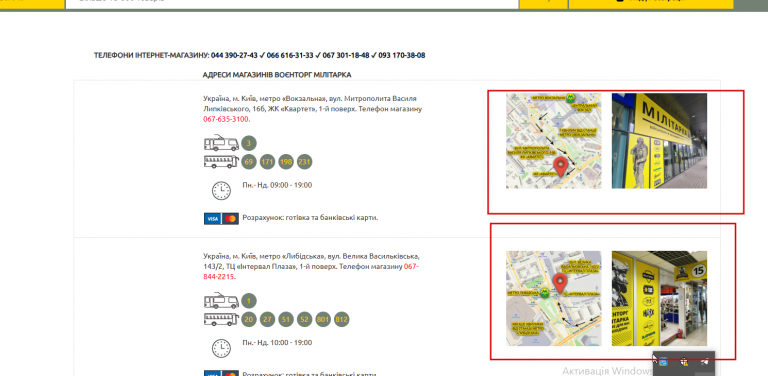Open the Lybidska store map thumbnail
768x376 pixels.
click(553, 299)
